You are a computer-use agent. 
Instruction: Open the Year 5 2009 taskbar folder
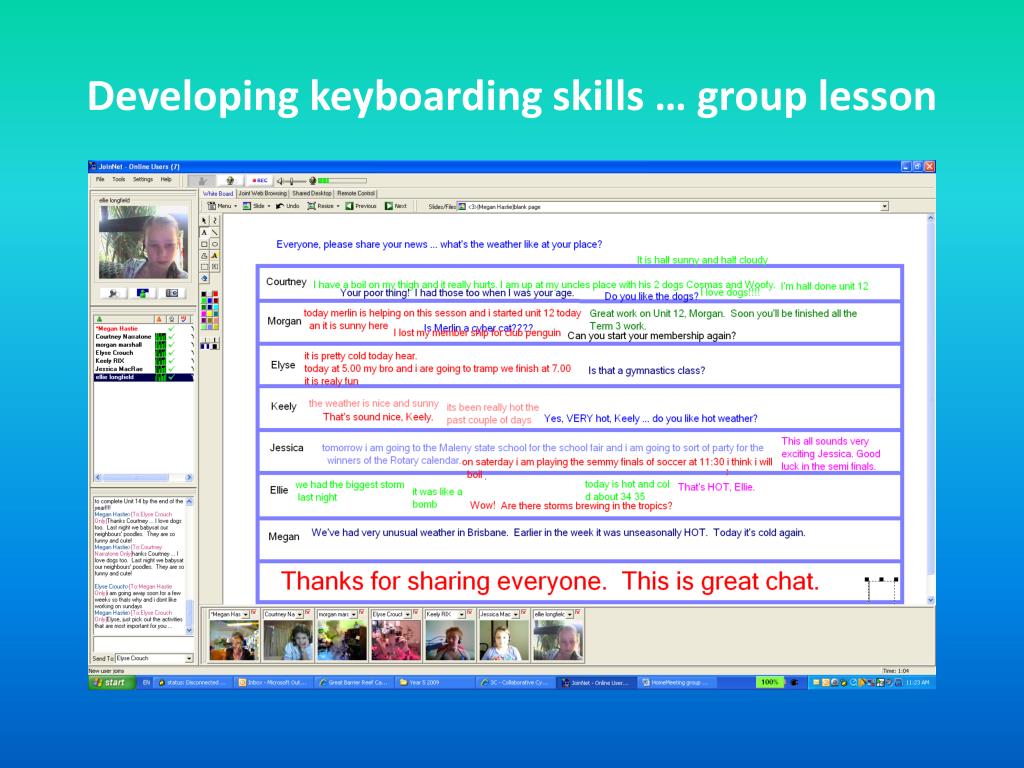tap(434, 682)
